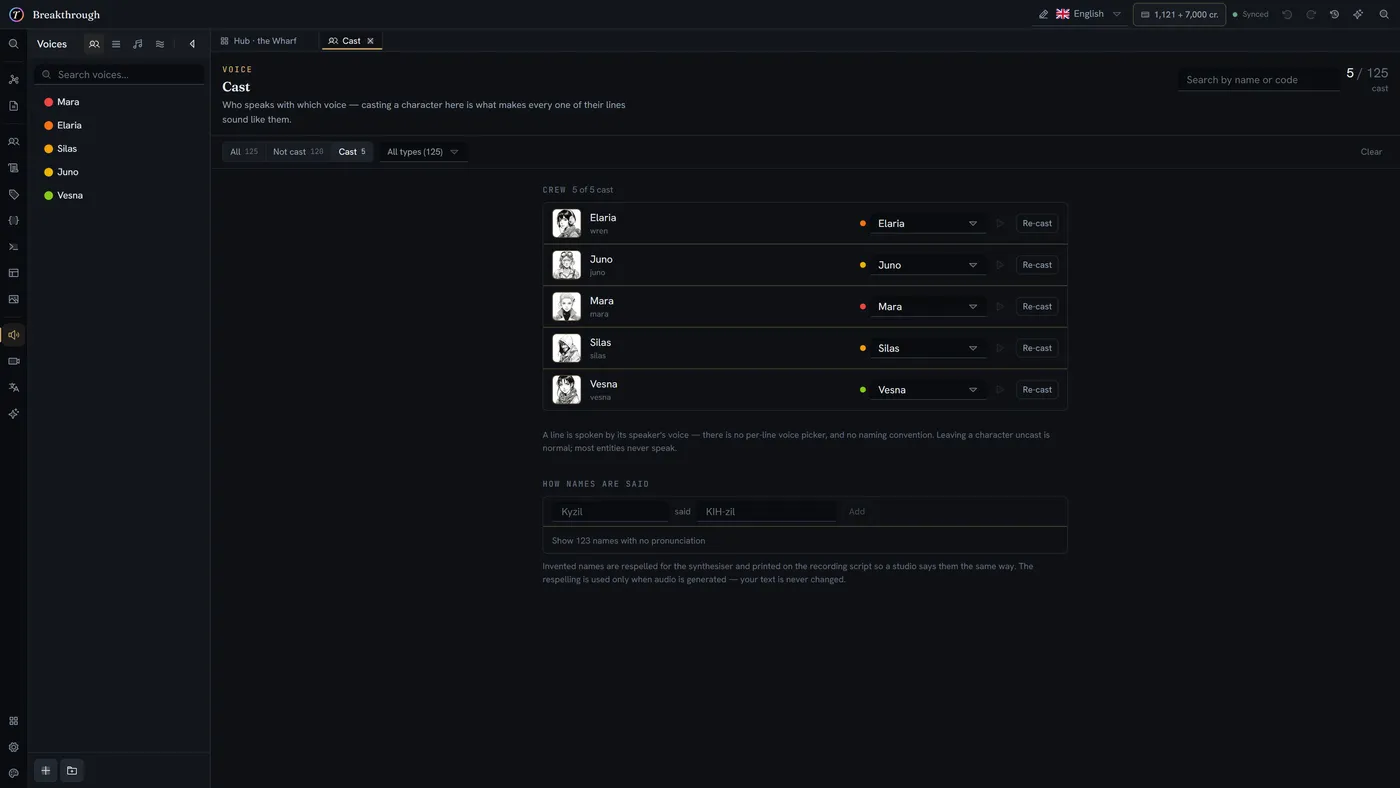This screenshot has width=1400, height=788.
Task: Preview the voice for Elaria's row
Action: point(999,224)
